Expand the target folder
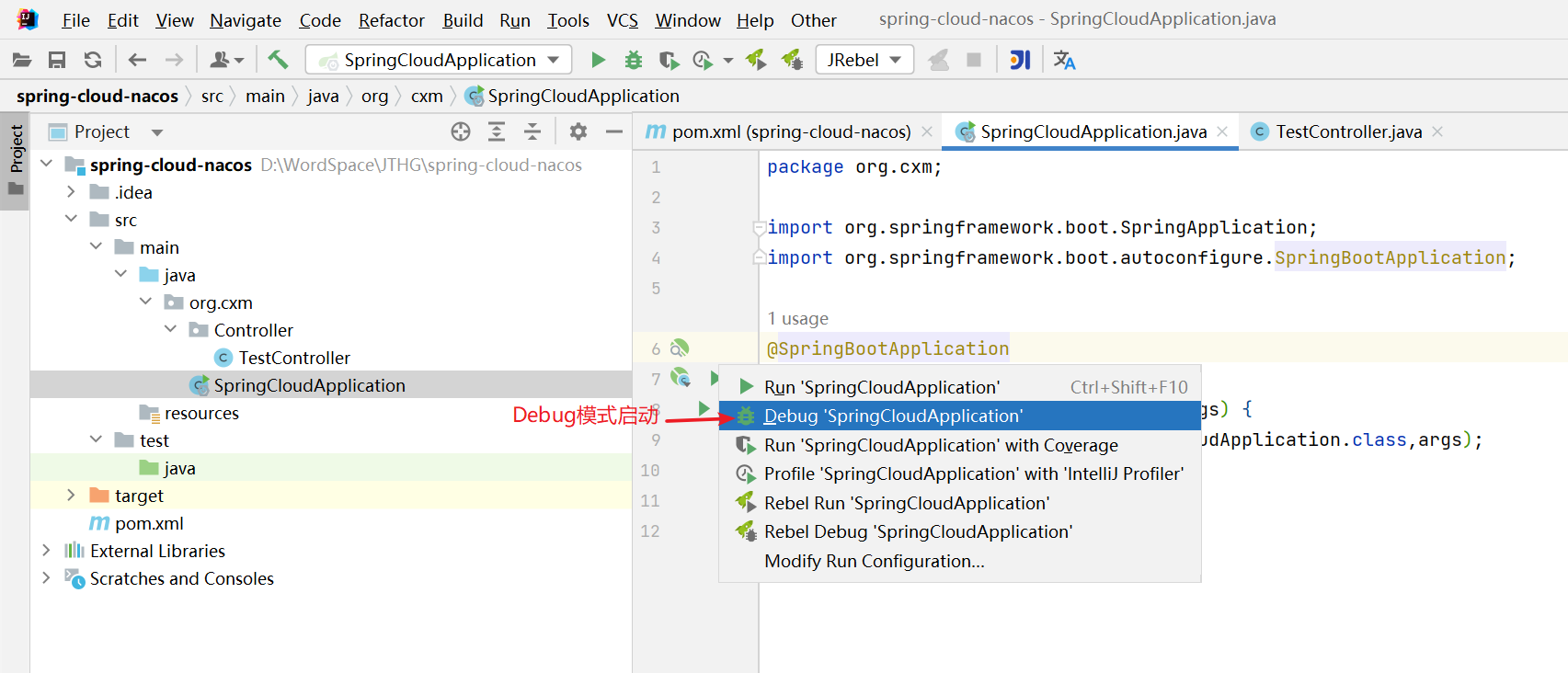1568x673 pixels. point(72,495)
